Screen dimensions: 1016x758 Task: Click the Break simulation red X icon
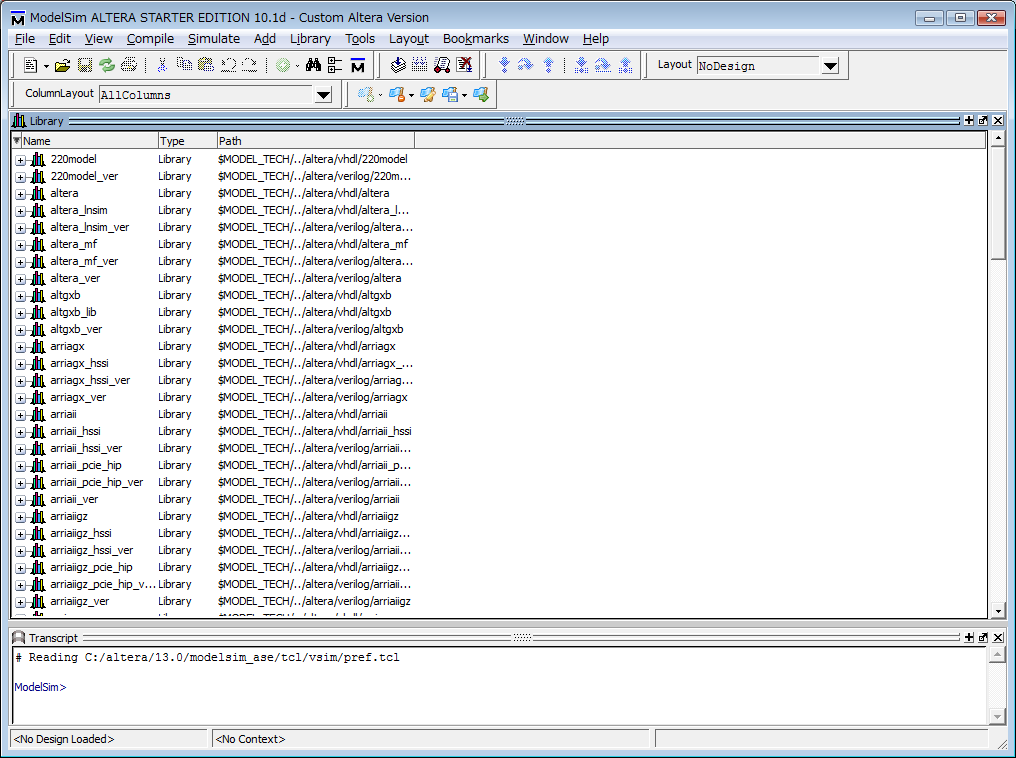(464, 65)
